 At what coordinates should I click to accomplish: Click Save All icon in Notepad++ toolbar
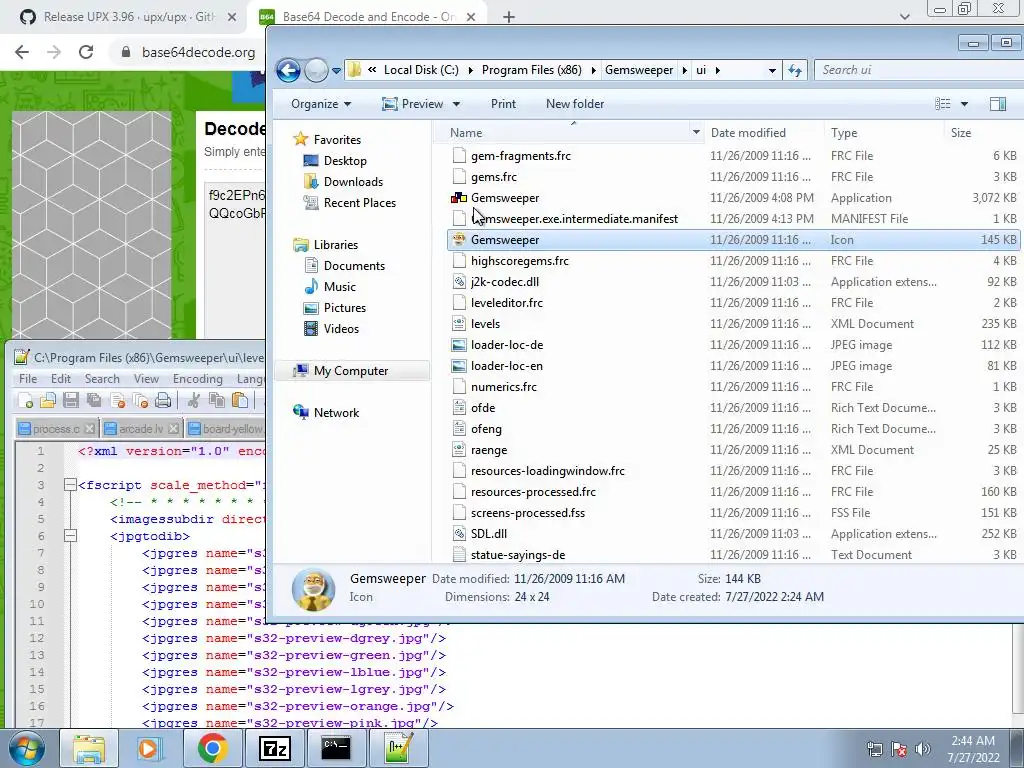point(94,400)
